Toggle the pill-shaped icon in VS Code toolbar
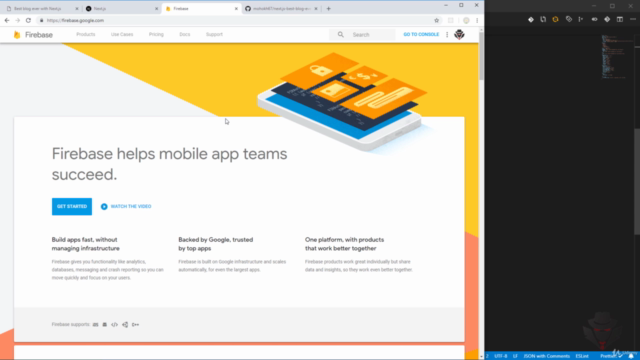 (594, 19)
